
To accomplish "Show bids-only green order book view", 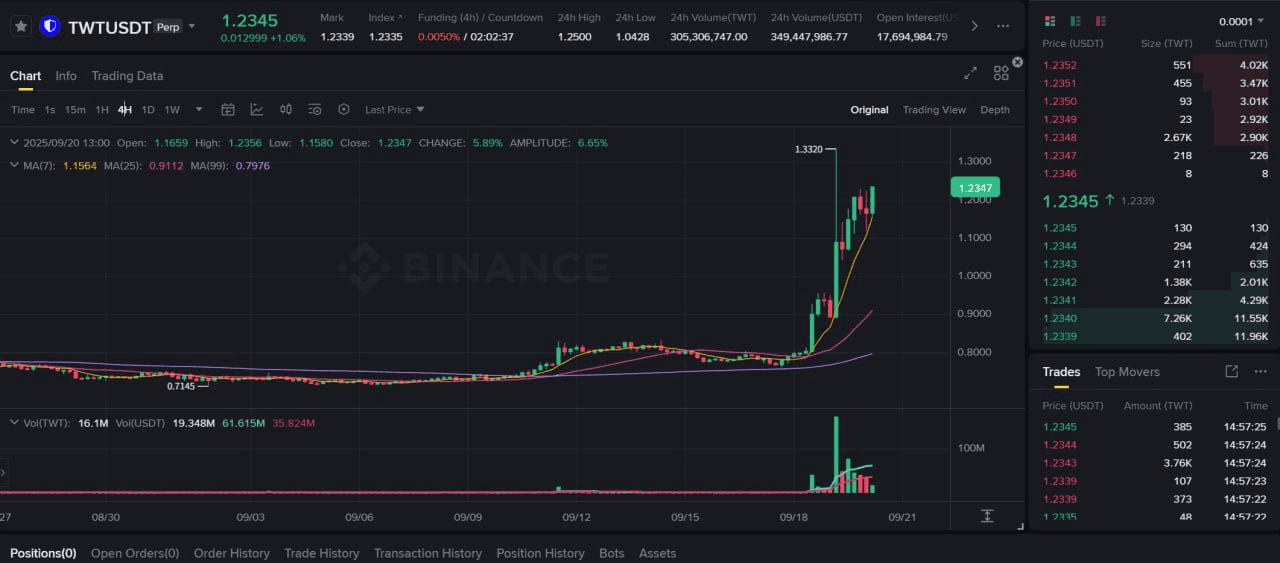I will click(1075, 21).
